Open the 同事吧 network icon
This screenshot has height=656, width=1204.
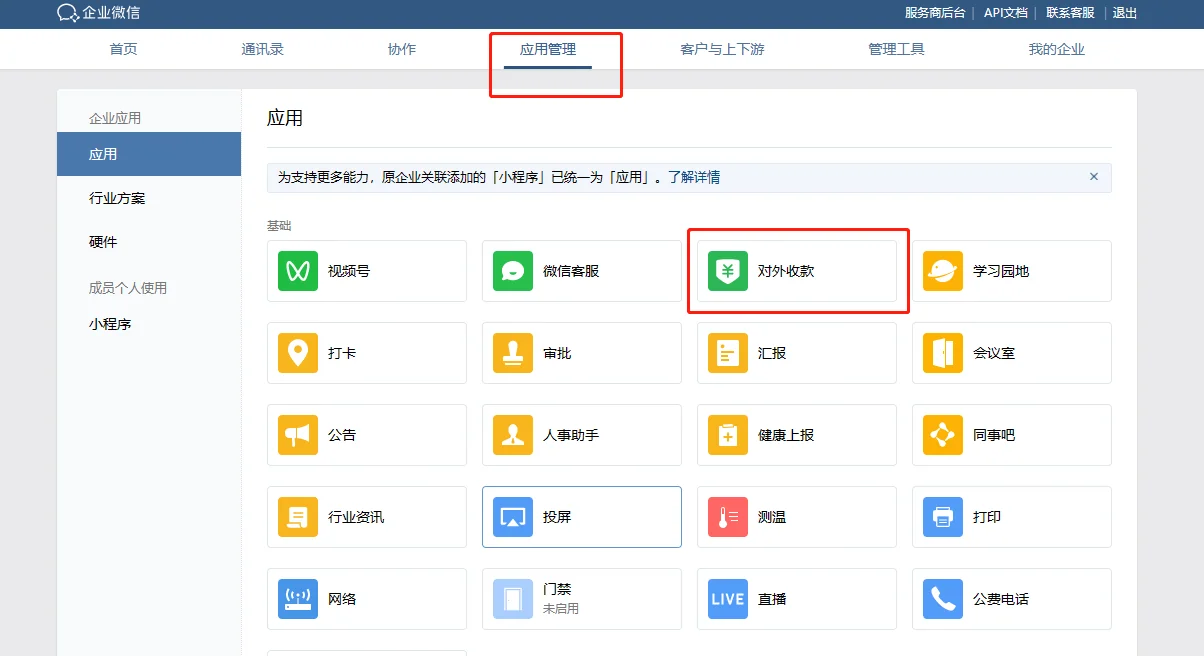click(x=943, y=435)
